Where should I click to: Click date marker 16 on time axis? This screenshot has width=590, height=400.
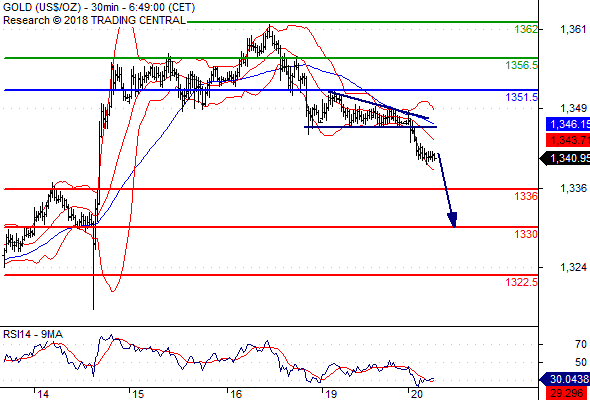(x=236, y=394)
